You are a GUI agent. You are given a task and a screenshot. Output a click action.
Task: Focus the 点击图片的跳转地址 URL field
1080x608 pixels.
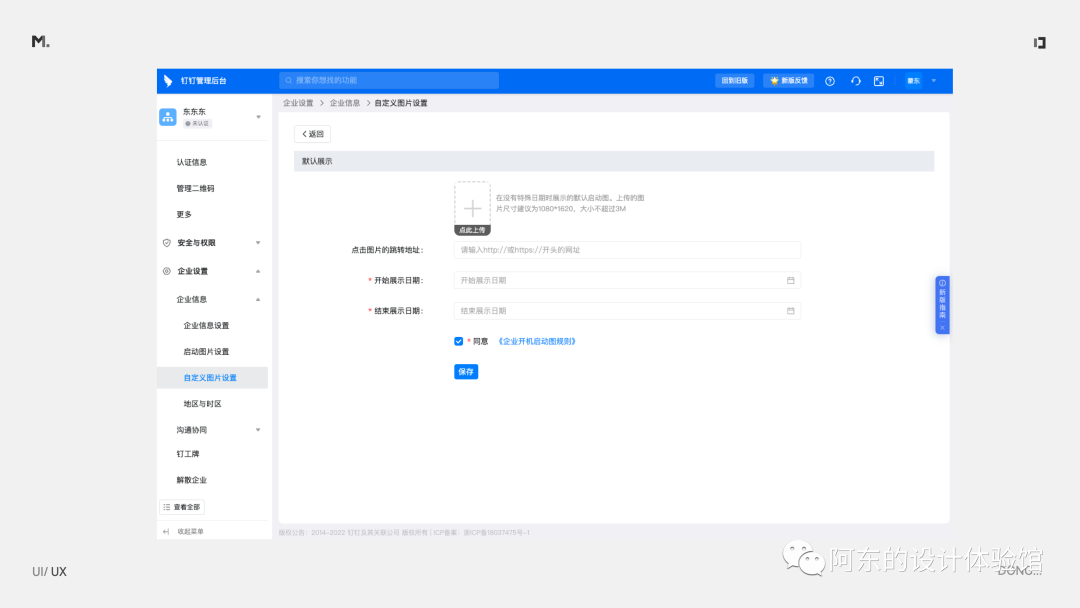click(x=627, y=250)
